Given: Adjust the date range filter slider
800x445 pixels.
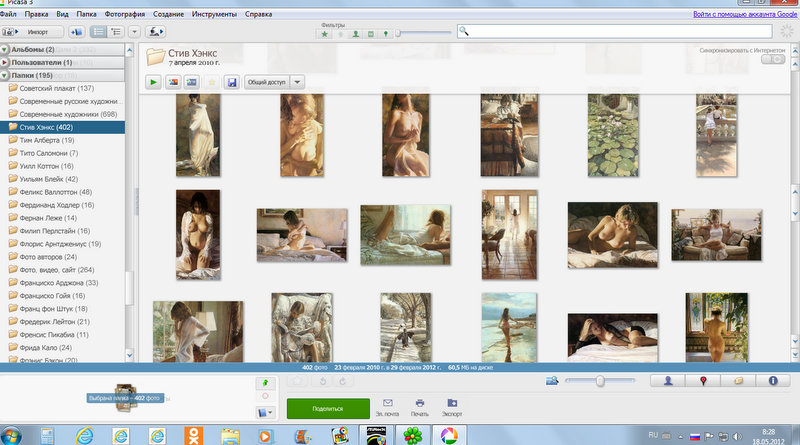Looking at the screenshot, I should pos(398,33).
